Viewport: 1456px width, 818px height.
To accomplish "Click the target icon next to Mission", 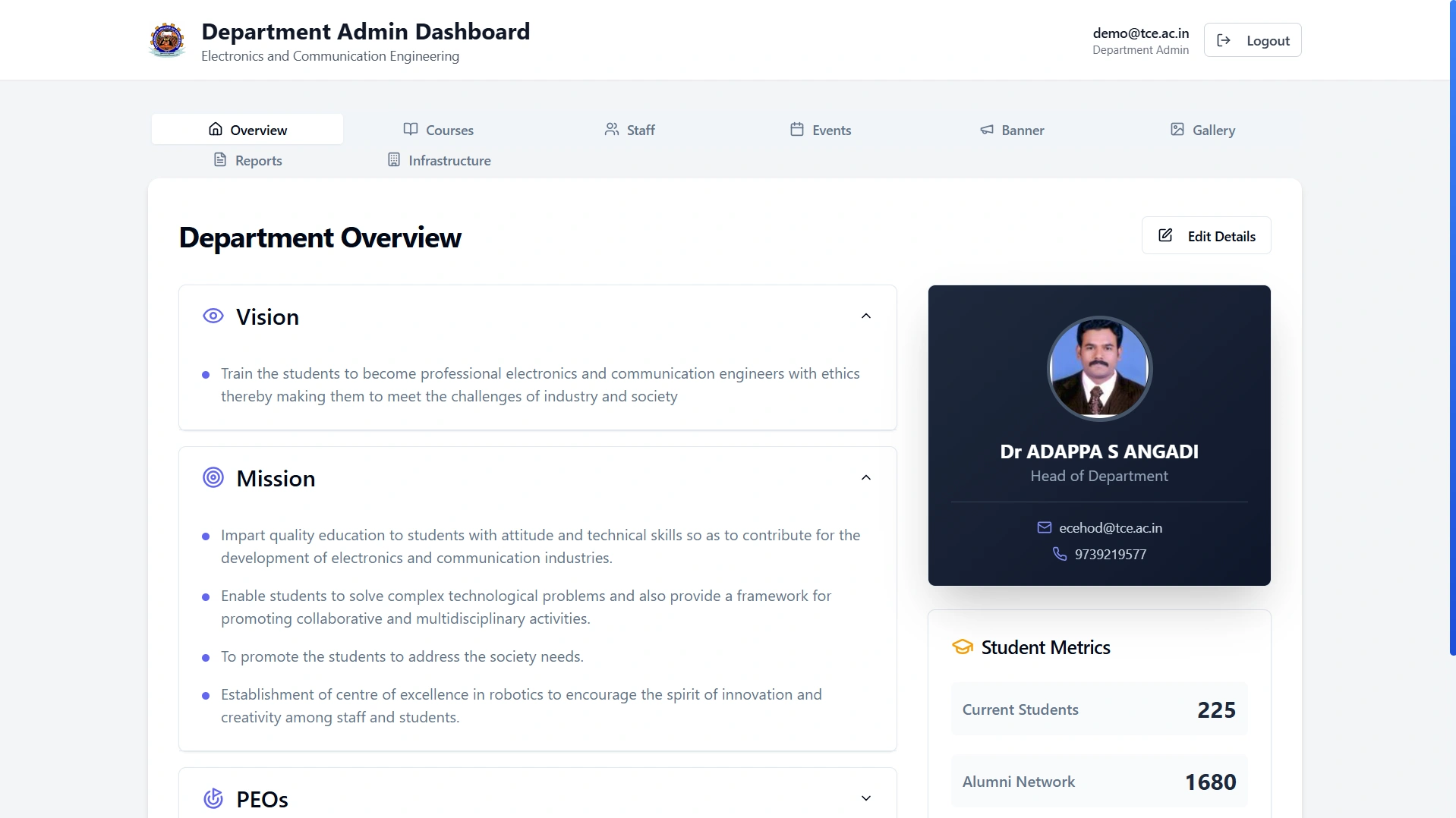I will tap(213, 477).
